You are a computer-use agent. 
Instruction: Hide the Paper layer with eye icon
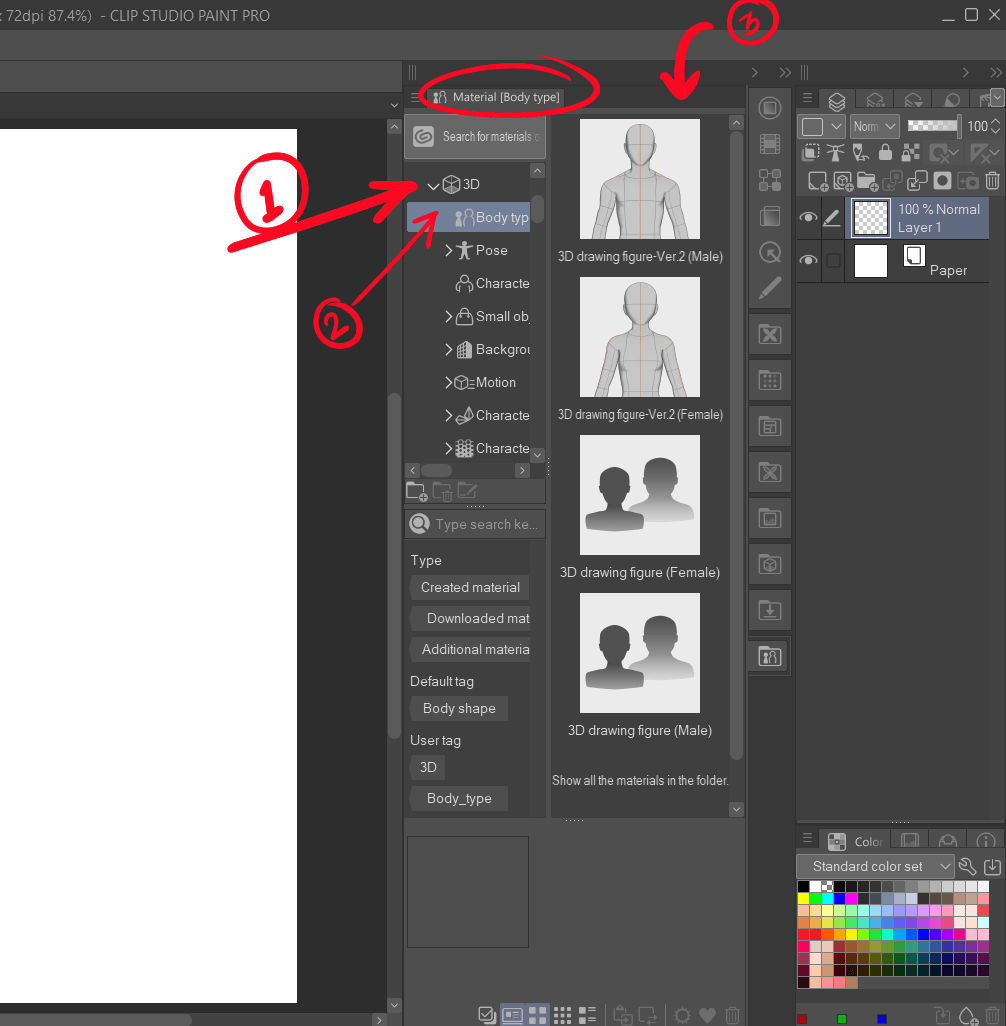[808, 260]
